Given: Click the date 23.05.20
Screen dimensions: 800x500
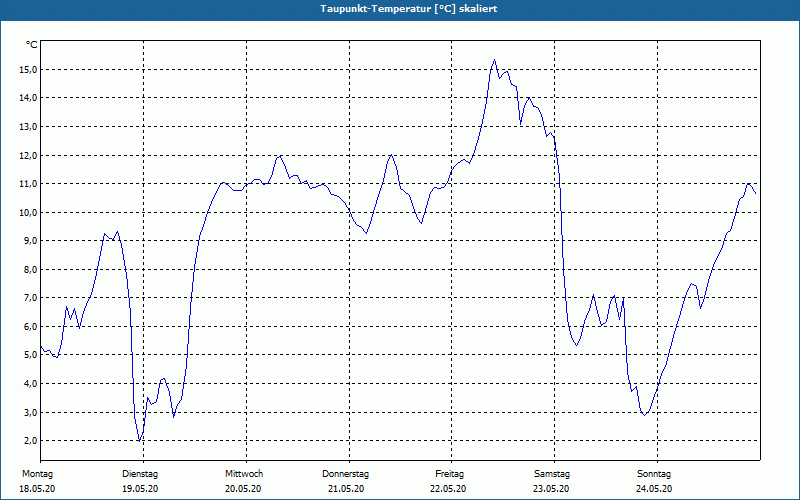Looking at the screenshot, I should pyautogui.click(x=551, y=489).
